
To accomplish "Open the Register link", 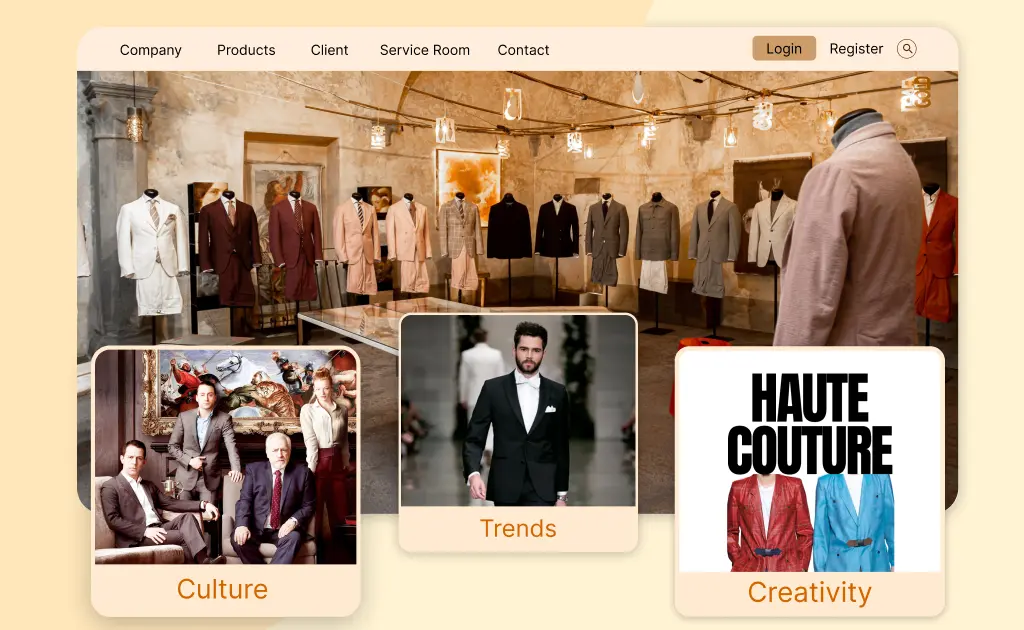I will [856, 49].
